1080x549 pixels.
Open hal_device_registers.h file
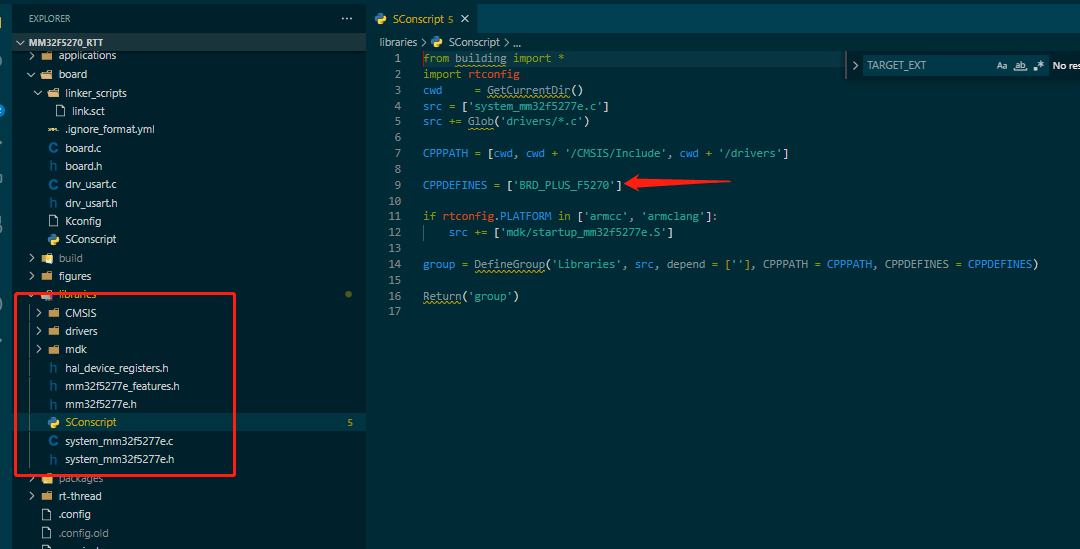point(116,368)
